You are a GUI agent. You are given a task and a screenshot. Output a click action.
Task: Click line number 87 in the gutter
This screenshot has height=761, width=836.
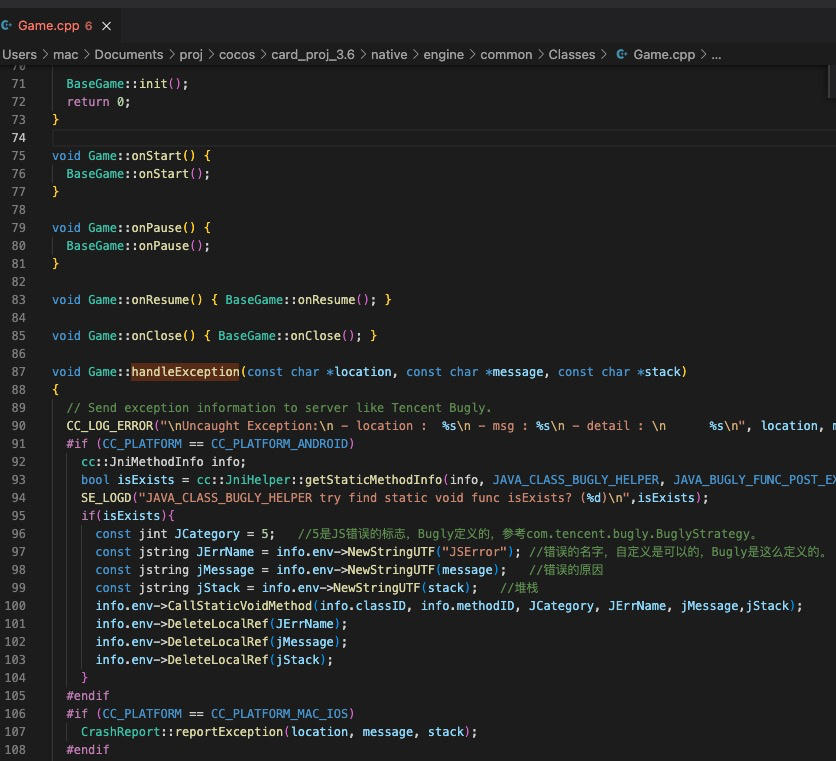pyautogui.click(x=17, y=372)
